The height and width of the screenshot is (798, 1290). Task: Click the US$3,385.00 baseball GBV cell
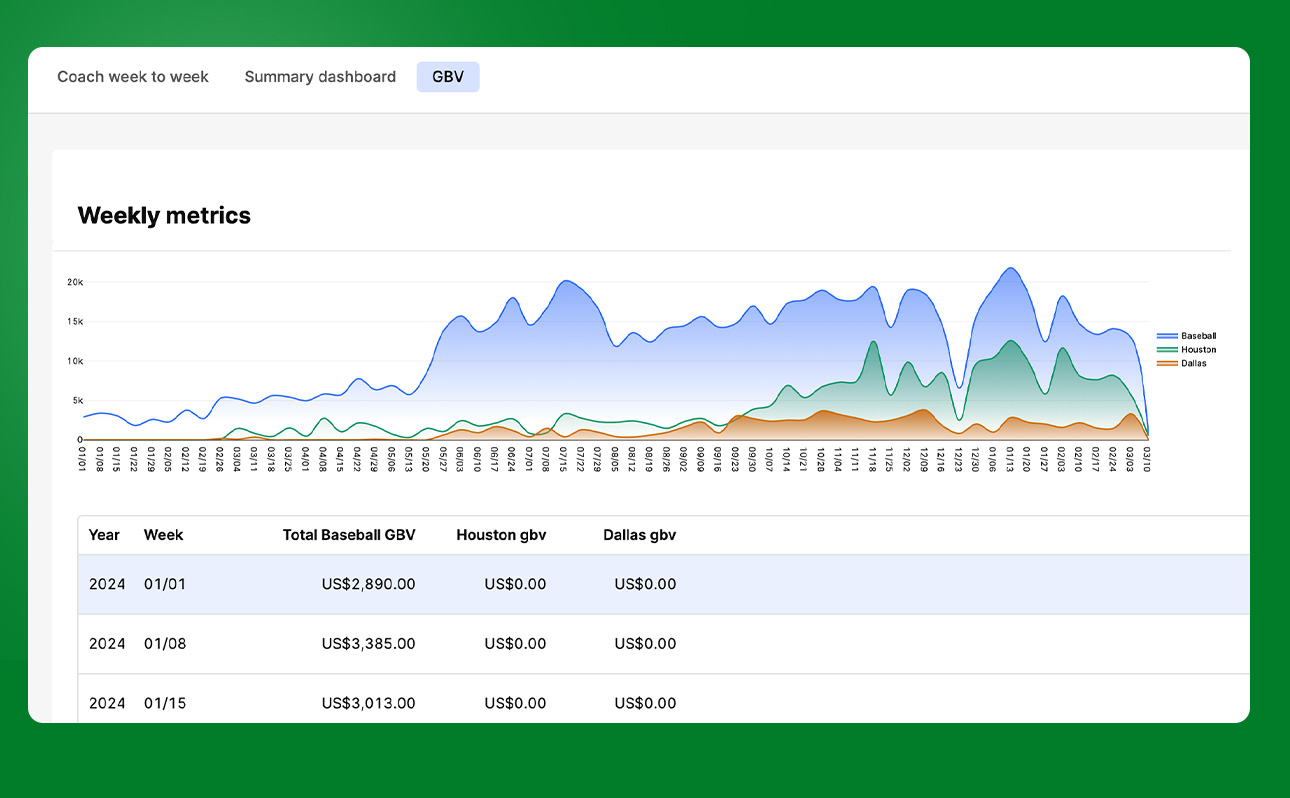click(x=368, y=644)
